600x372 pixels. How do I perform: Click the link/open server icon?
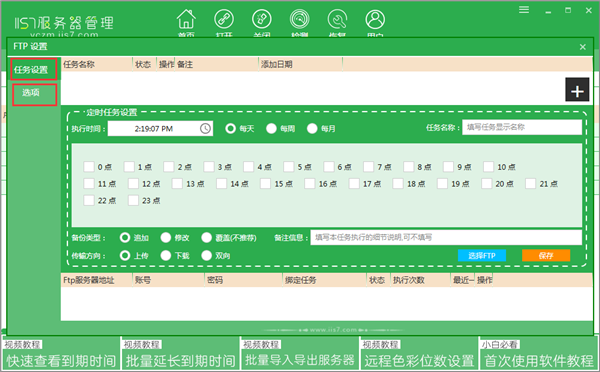click(x=224, y=19)
